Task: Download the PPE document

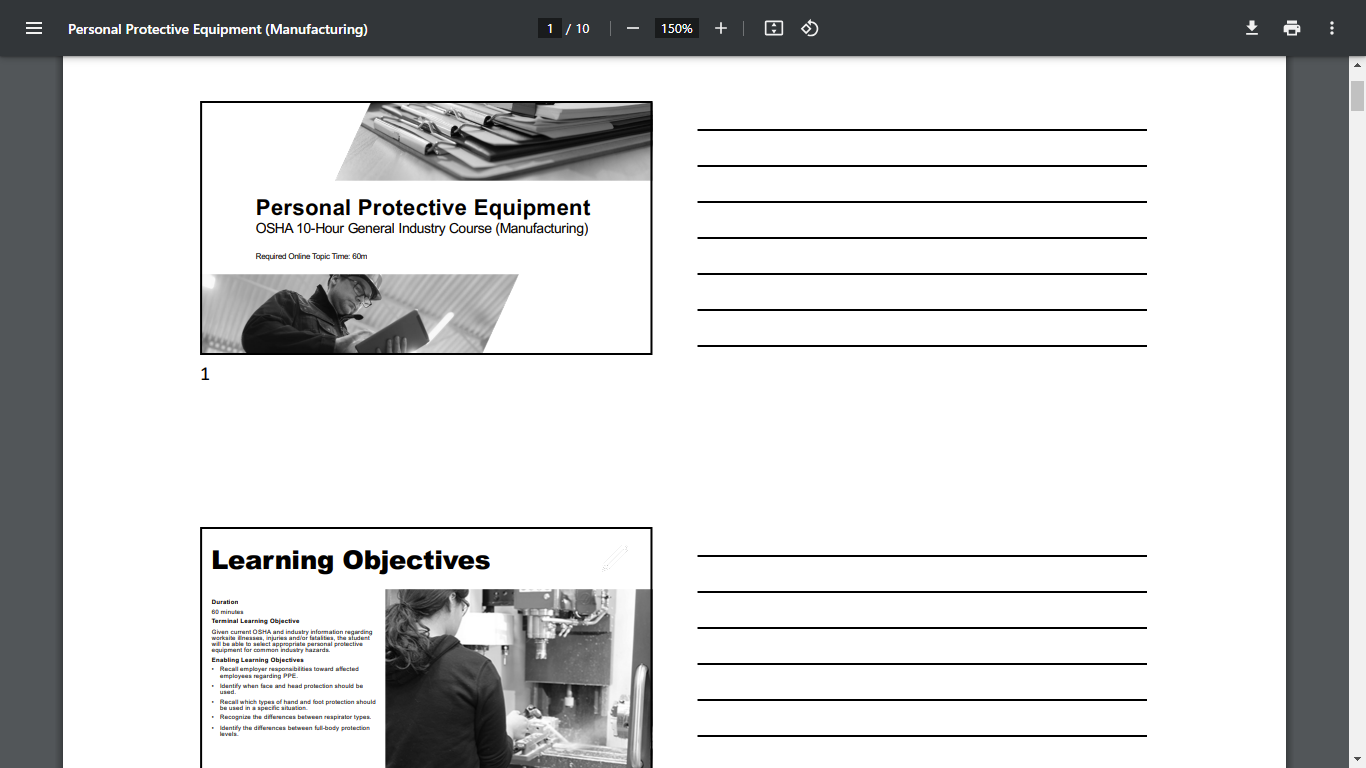Action: click(x=1251, y=28)
